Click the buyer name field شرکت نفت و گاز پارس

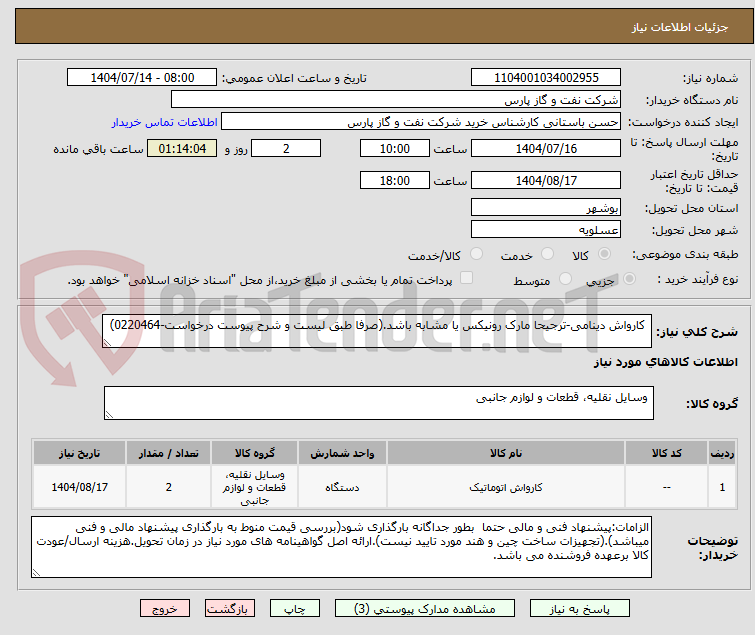click(396, 100)
